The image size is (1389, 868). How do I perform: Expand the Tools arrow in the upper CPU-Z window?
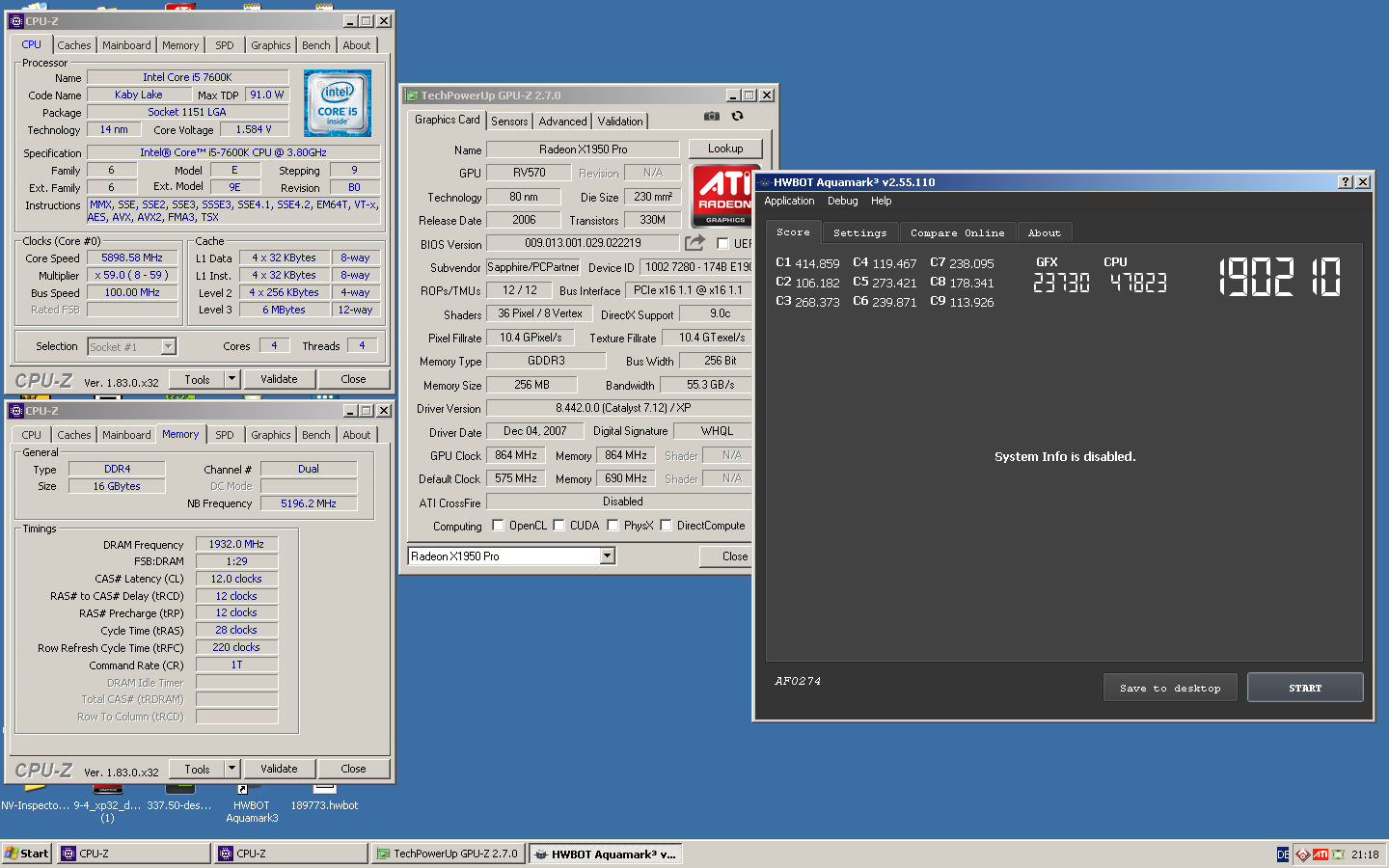(x=231, y=379)
